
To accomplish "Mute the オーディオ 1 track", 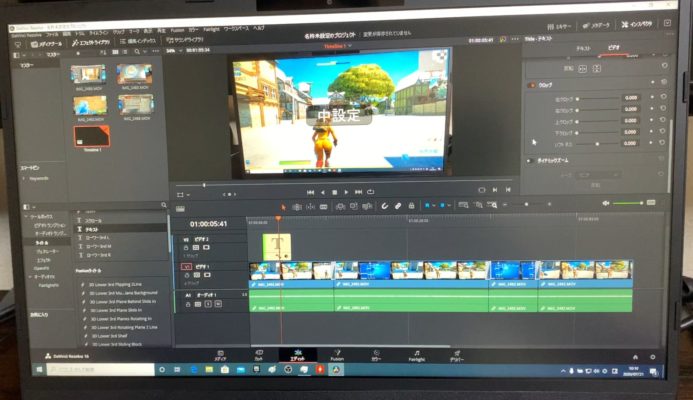I will (218, 304).
